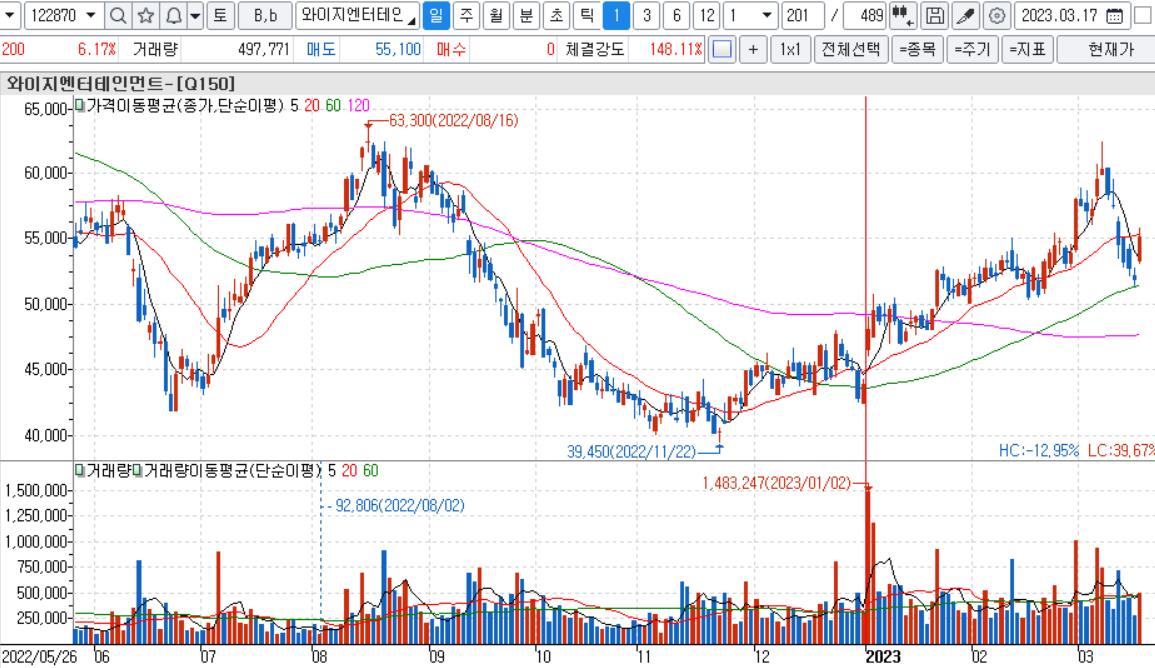
Task: Select the 1 interval button
Action: coord(617,15)
